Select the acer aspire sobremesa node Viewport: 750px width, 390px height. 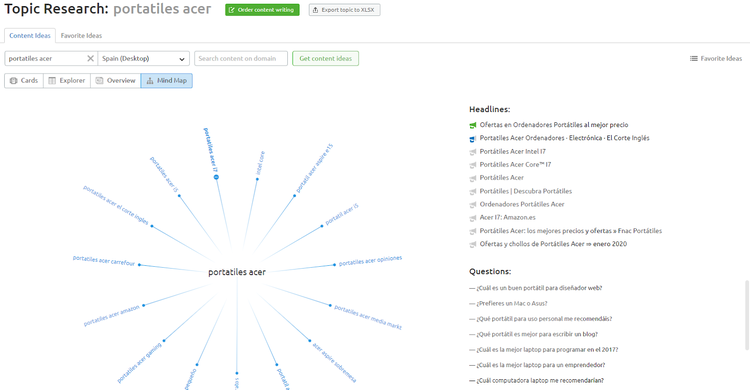click(x=334, y=362)
